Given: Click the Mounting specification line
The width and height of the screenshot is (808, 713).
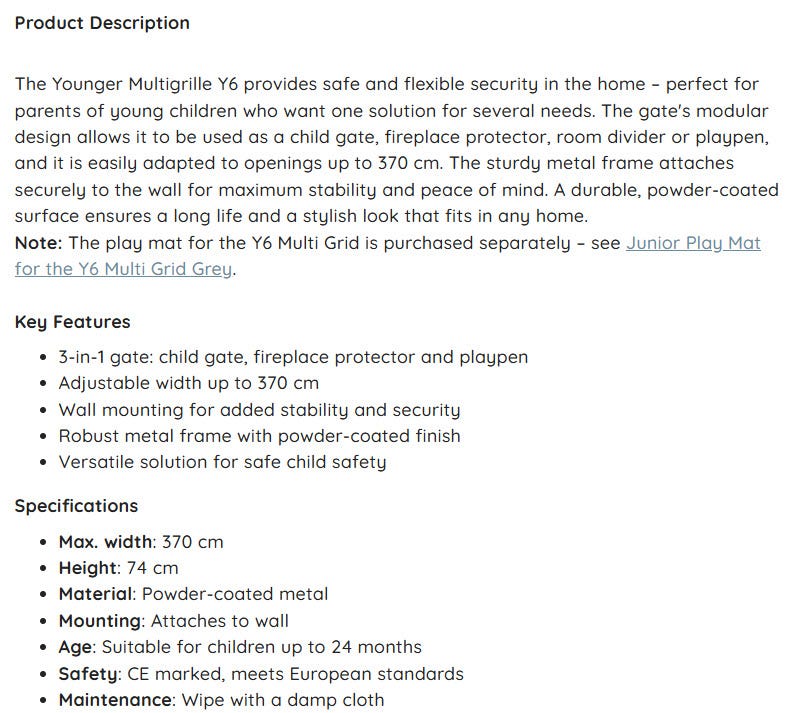Looking at the screenshot, I should pos(174,621).
